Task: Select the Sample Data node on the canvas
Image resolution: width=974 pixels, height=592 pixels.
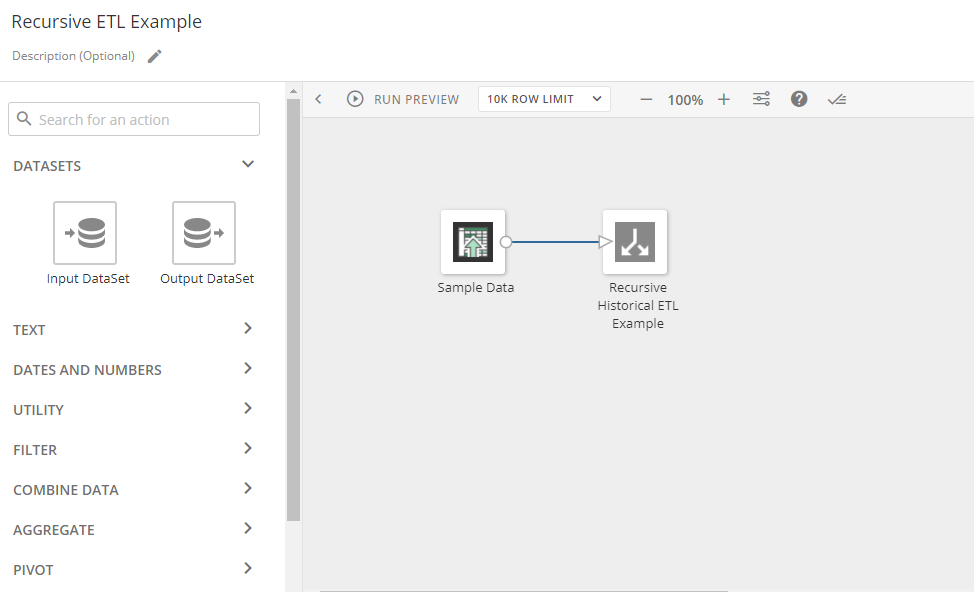Action: [x=473, y=241]
